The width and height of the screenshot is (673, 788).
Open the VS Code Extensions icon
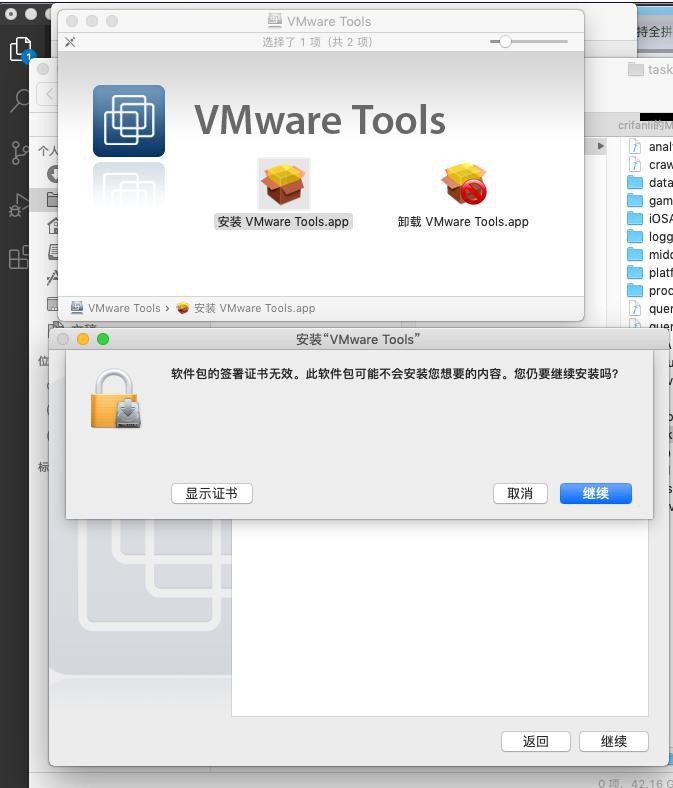tap(19, 257)
